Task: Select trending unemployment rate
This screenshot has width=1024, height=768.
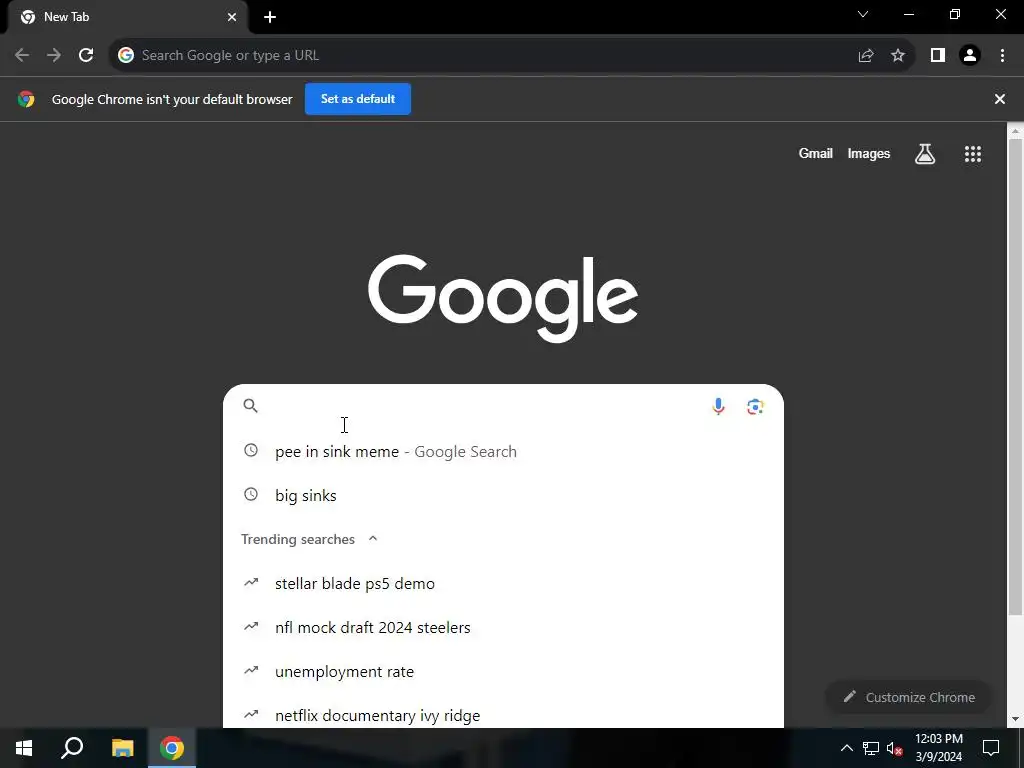Action: tap(503, 671)
